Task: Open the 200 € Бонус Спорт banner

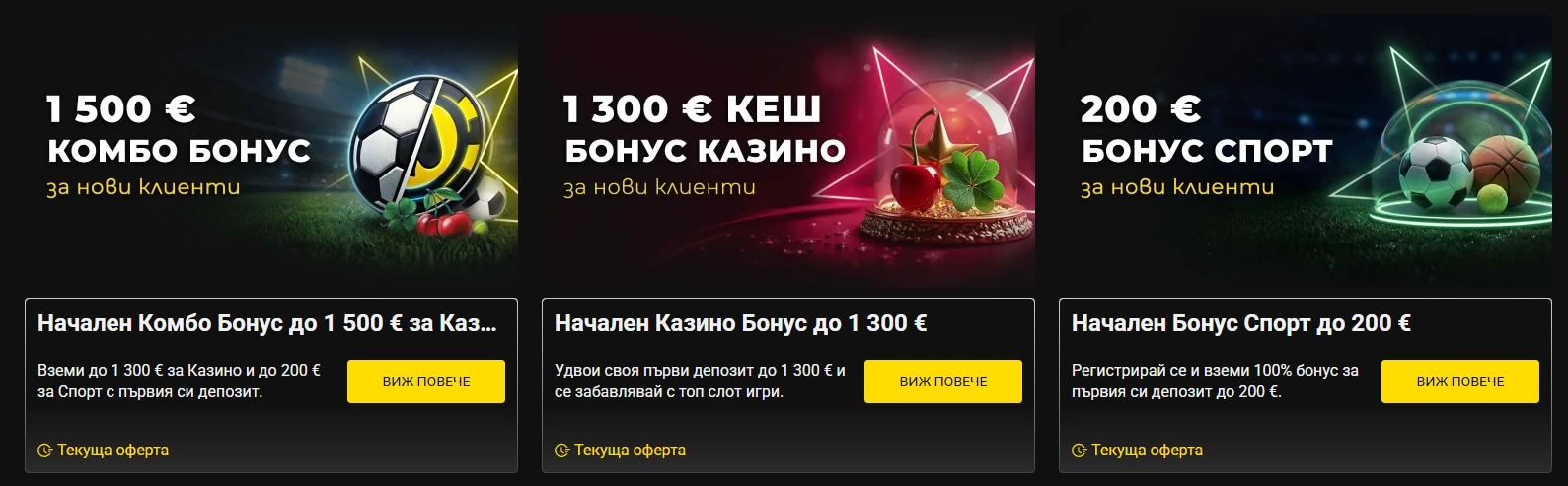Action: click(x=1306, y=151)
